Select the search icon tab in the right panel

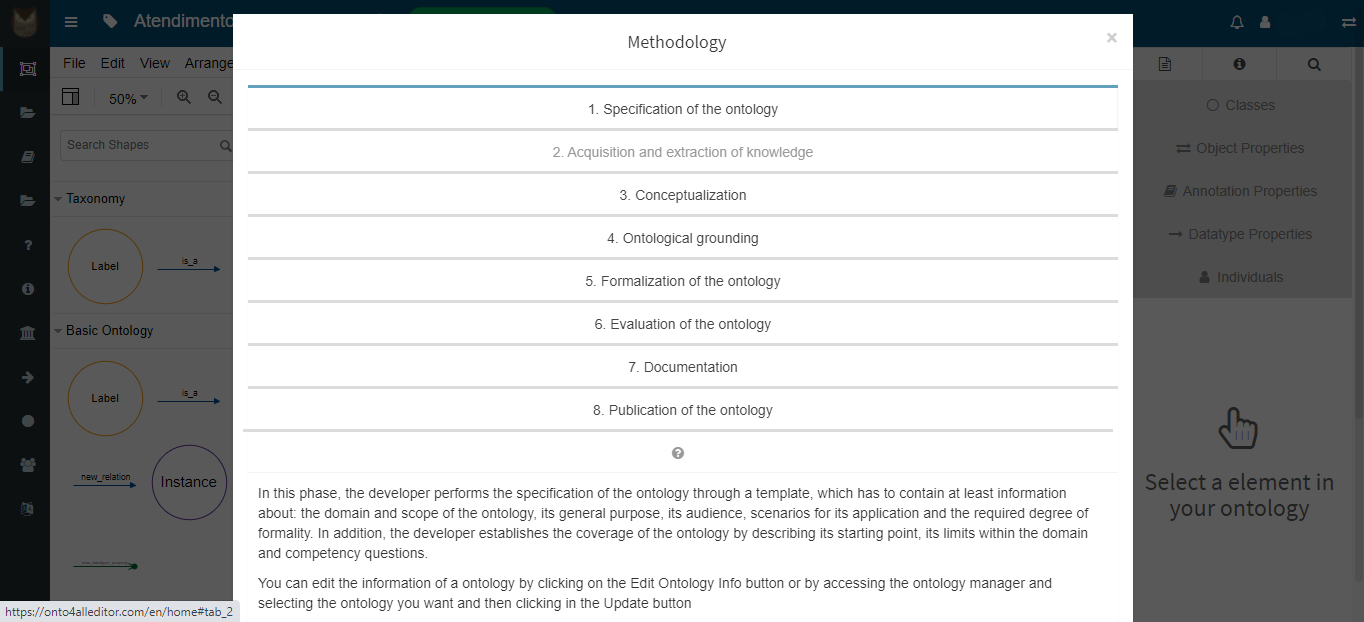[1314, 64]
